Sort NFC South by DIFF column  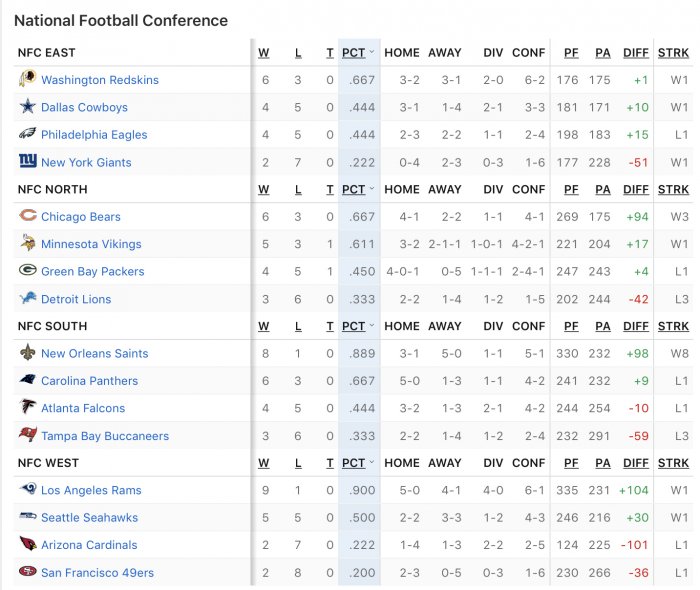[x=636, y=326]
